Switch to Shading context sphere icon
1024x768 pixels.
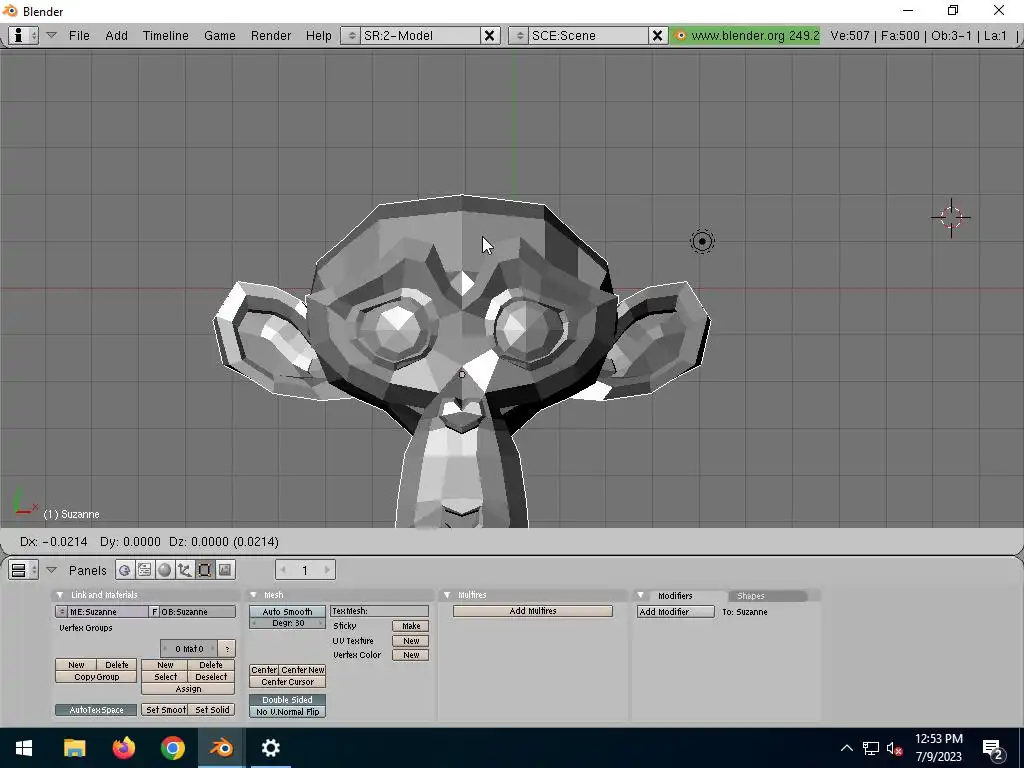165,570
